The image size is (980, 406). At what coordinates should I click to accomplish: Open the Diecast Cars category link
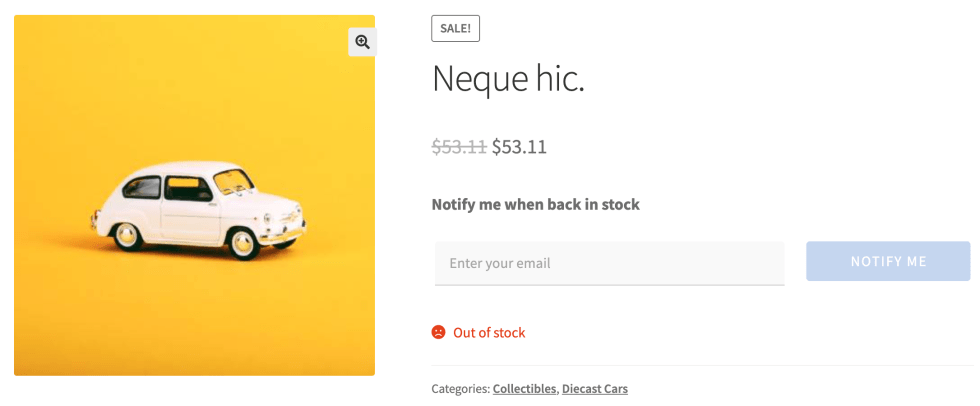click(x=594, y=388)
